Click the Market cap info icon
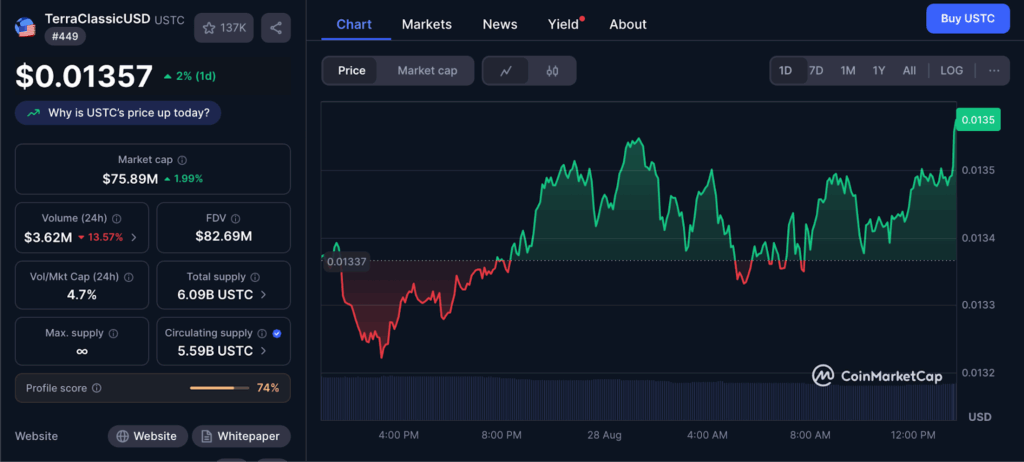 182,160
